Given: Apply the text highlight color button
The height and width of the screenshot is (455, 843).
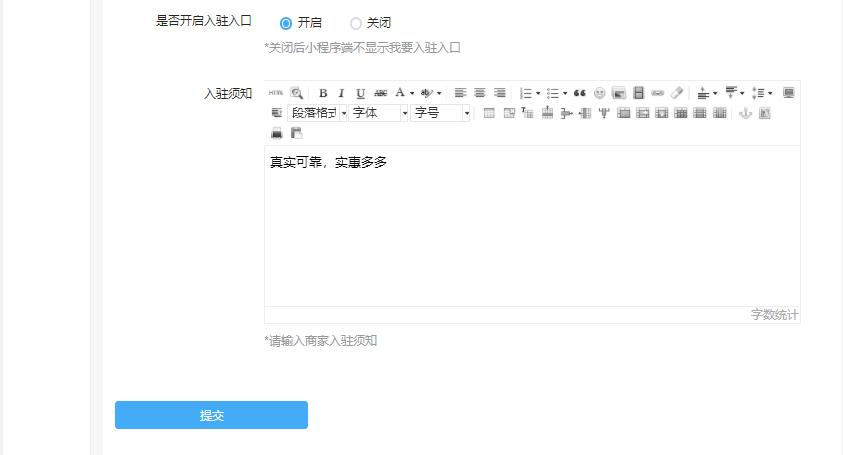Looking at the screenshot, I should [x=427, y=93].
